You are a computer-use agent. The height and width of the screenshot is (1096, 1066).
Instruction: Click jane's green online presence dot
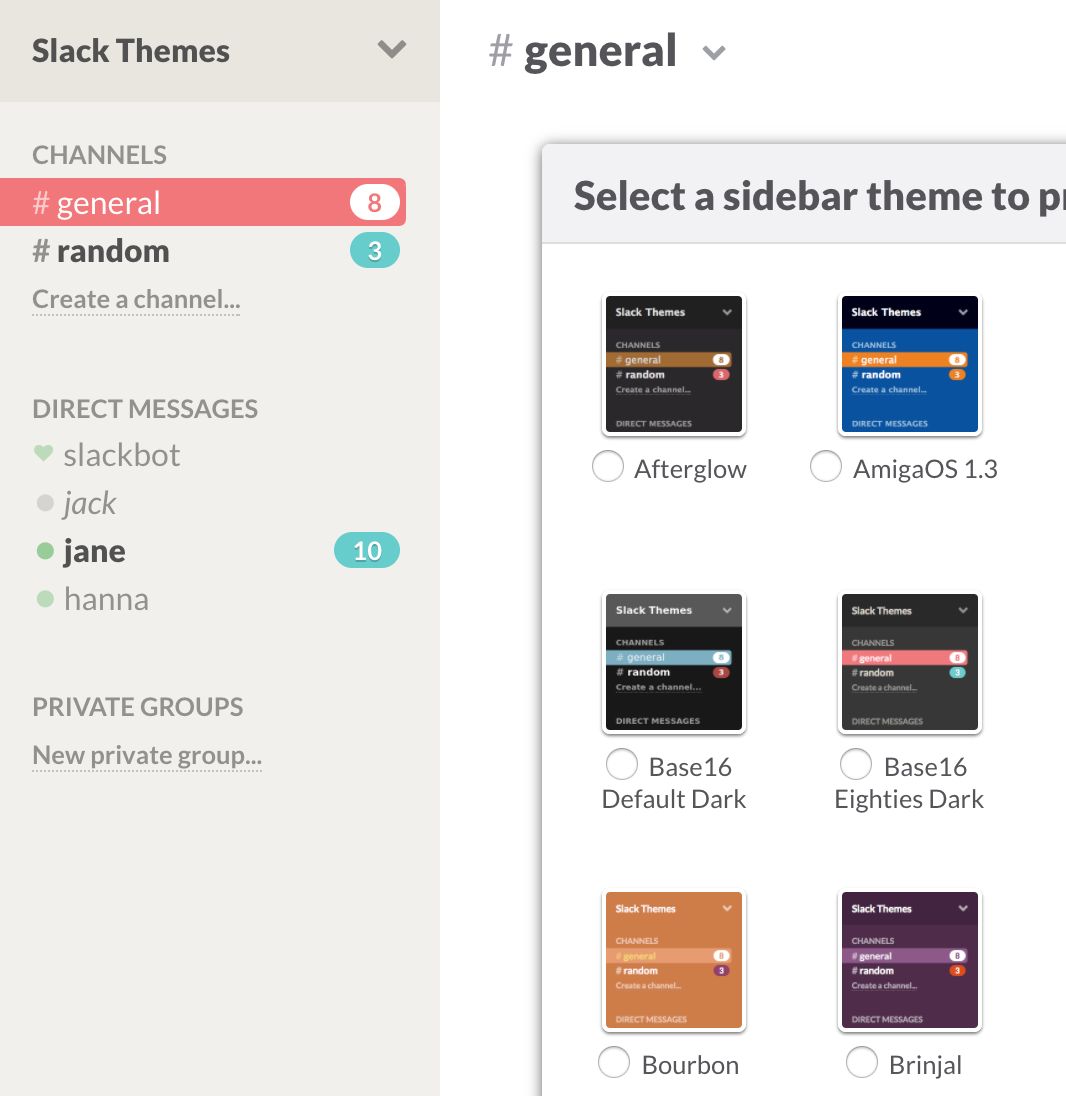[x=44, y=551]
